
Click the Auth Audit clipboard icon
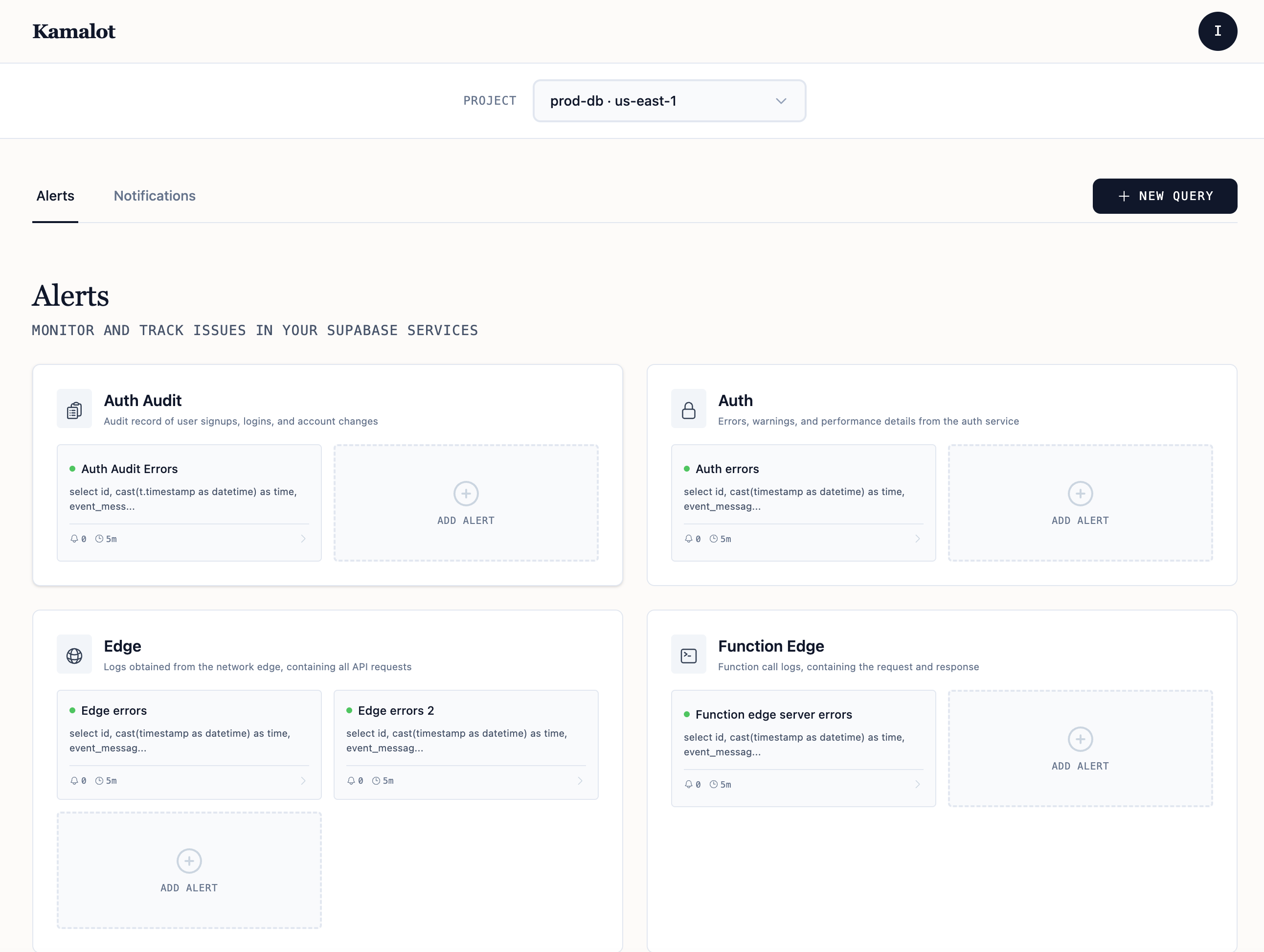click(74, 409)
